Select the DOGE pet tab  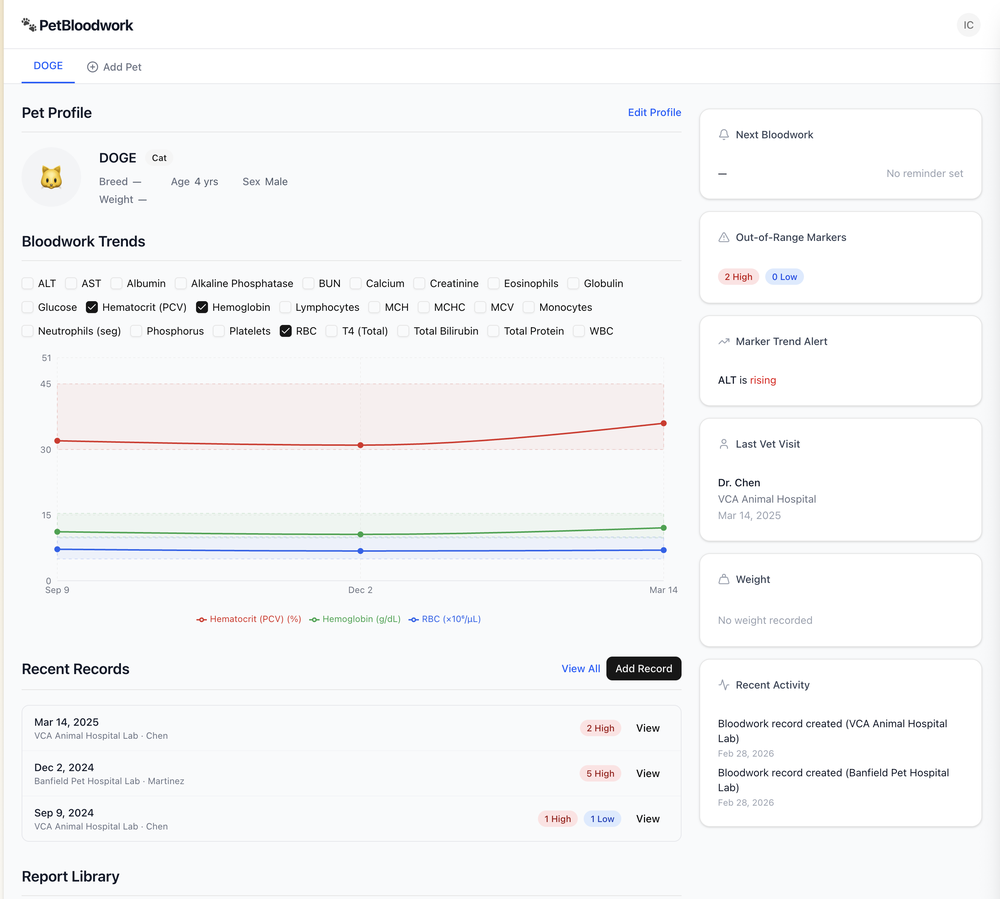click(x=48, y=66)
